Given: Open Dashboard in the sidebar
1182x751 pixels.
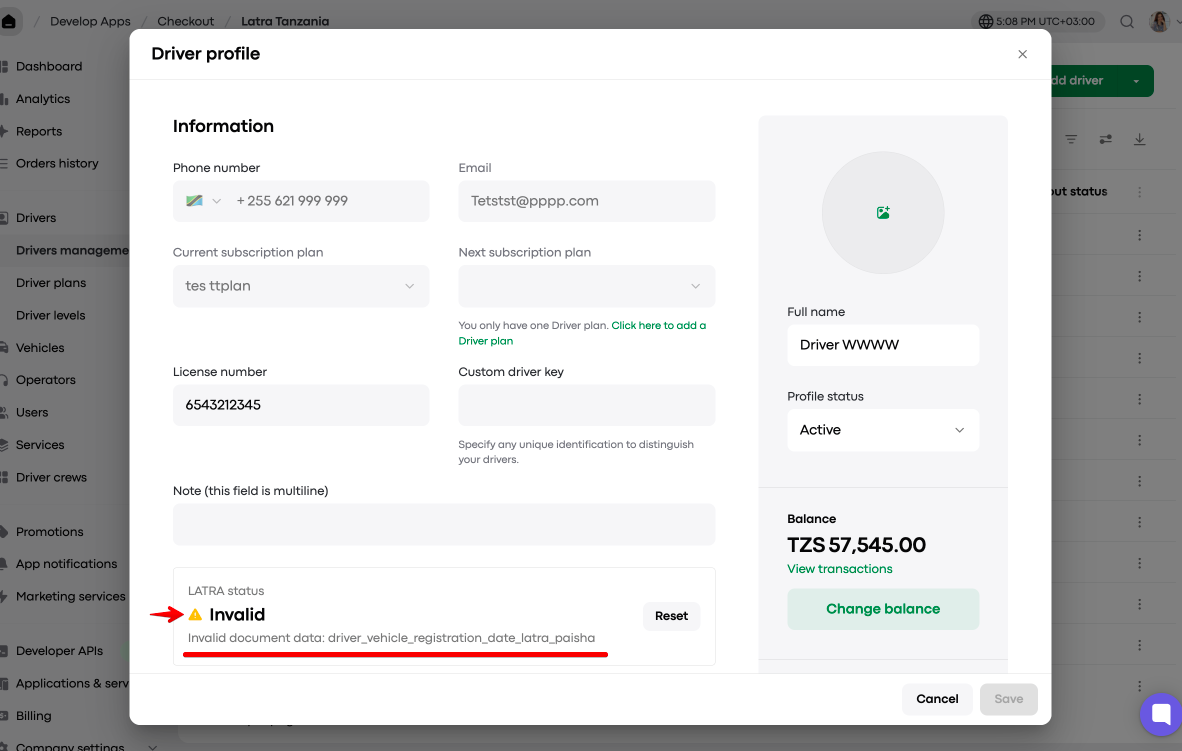Looking at the screenshot, I should click(49, 66).
